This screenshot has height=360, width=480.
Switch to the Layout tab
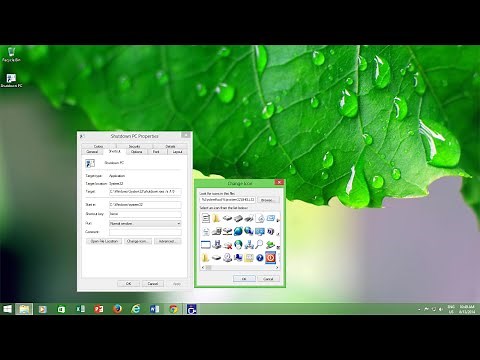coord(177,152)
